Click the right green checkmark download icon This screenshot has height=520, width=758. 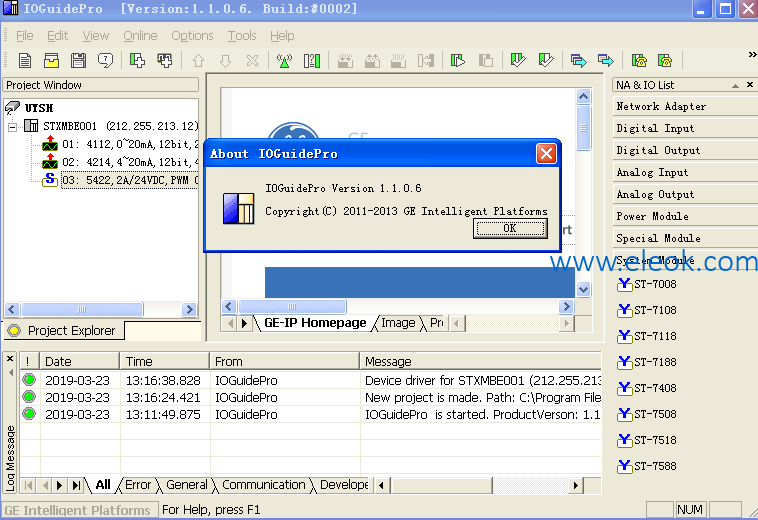pos(545,61)
